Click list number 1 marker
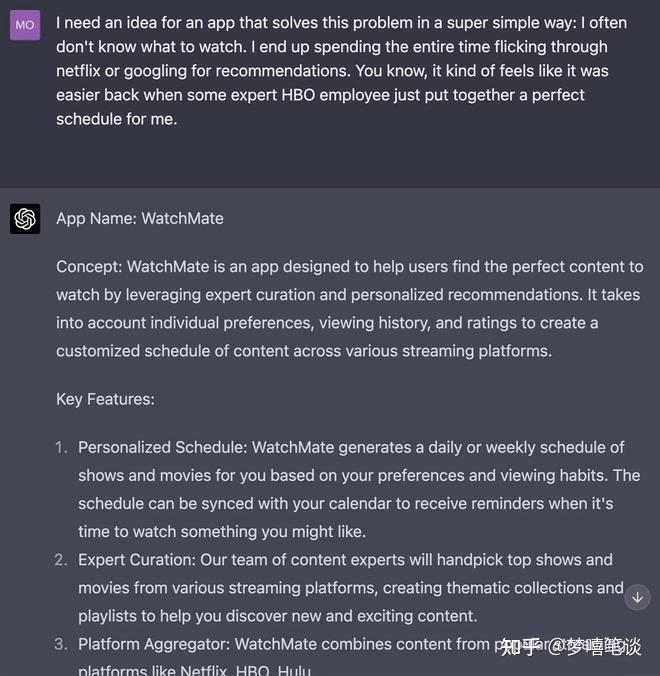660x676 pixels. [62, 447]
